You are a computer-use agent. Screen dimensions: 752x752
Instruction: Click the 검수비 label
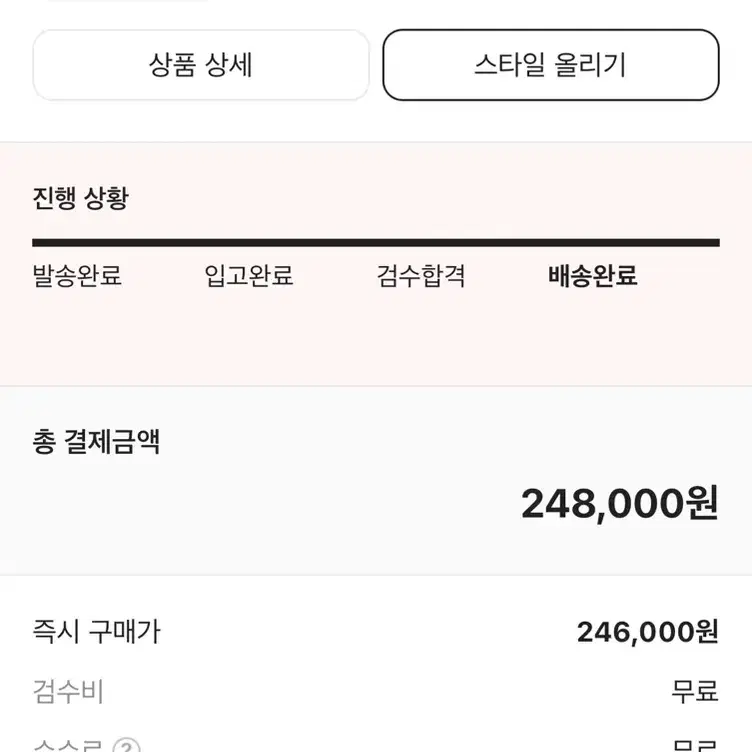point(68,692)
